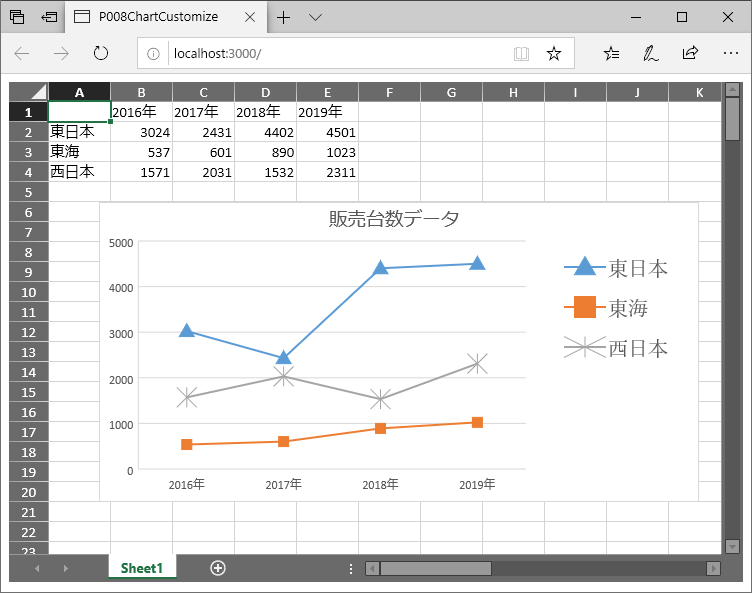Click the share page icon

click(690, 53)
